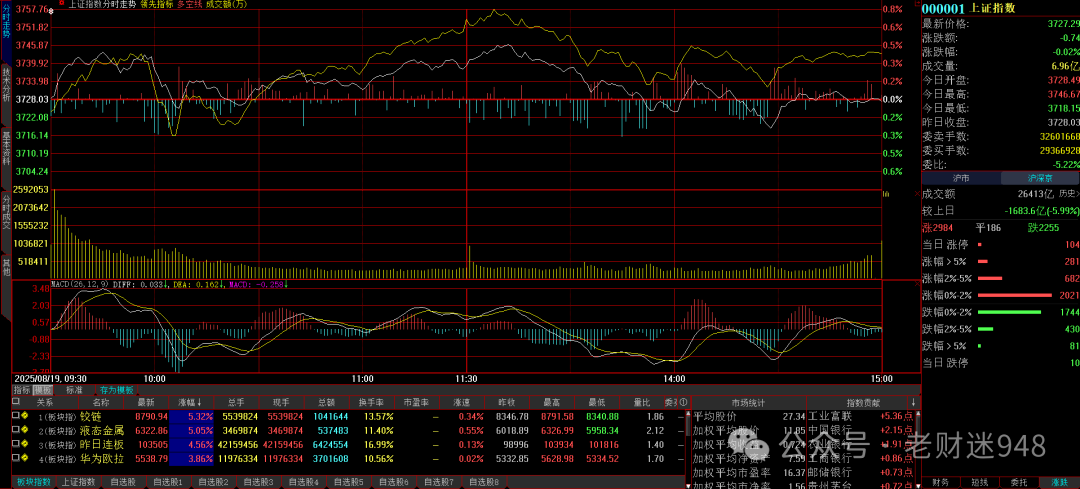This screenshot has width=1080, height=489.
Task: Click the small icon right of 历史 label
Action: click(1078, 193)
